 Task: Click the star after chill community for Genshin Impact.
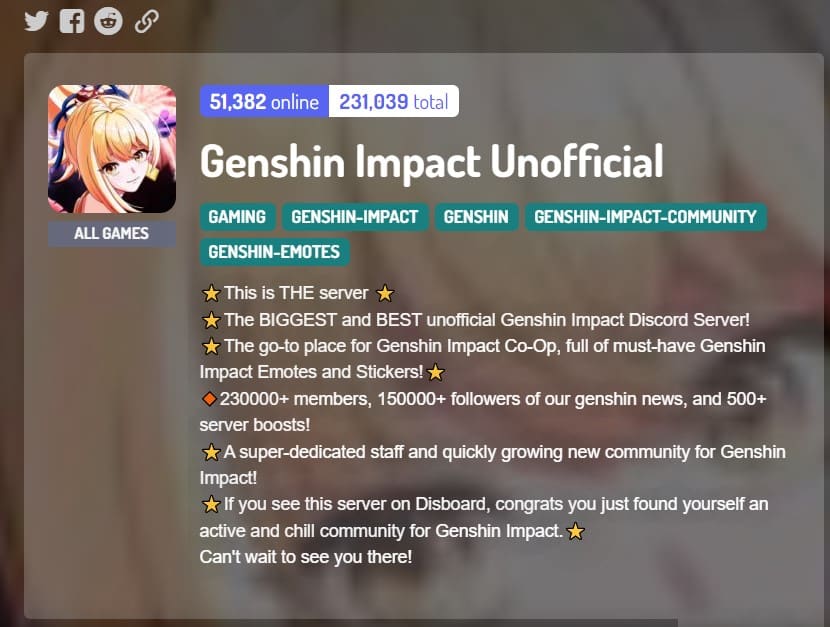click(x=575, y=531)
